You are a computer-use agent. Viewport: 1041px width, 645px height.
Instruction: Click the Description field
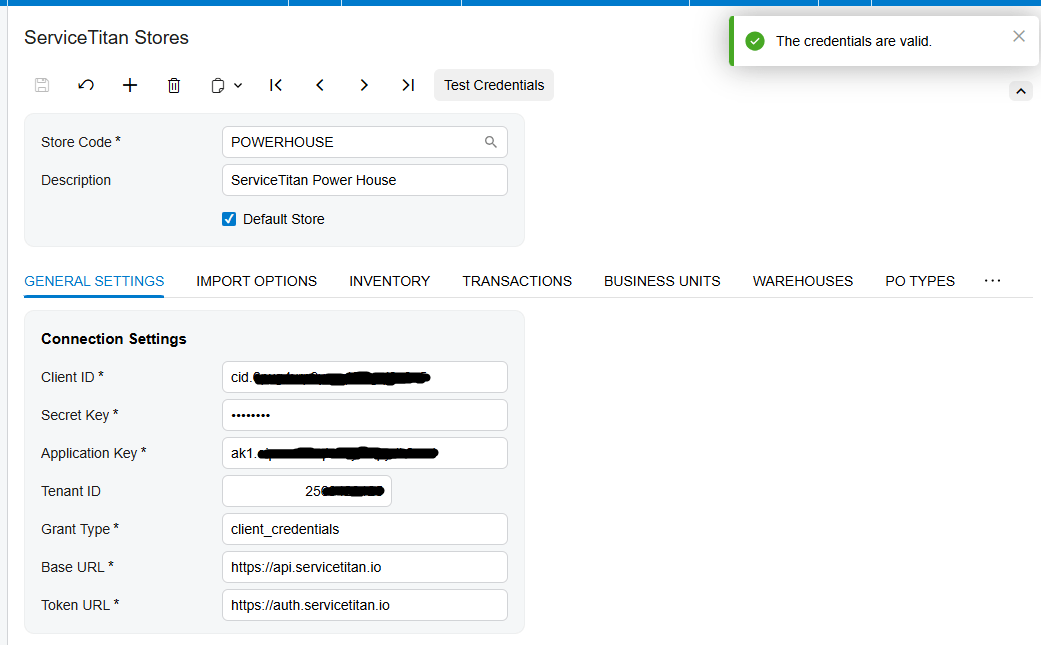[x=364, y=180]
